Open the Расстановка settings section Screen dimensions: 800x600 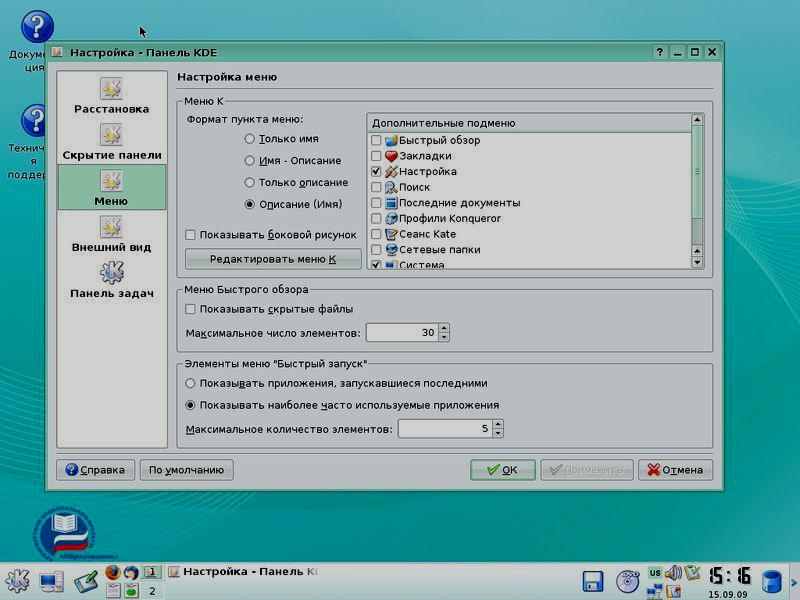click(112, 95)
